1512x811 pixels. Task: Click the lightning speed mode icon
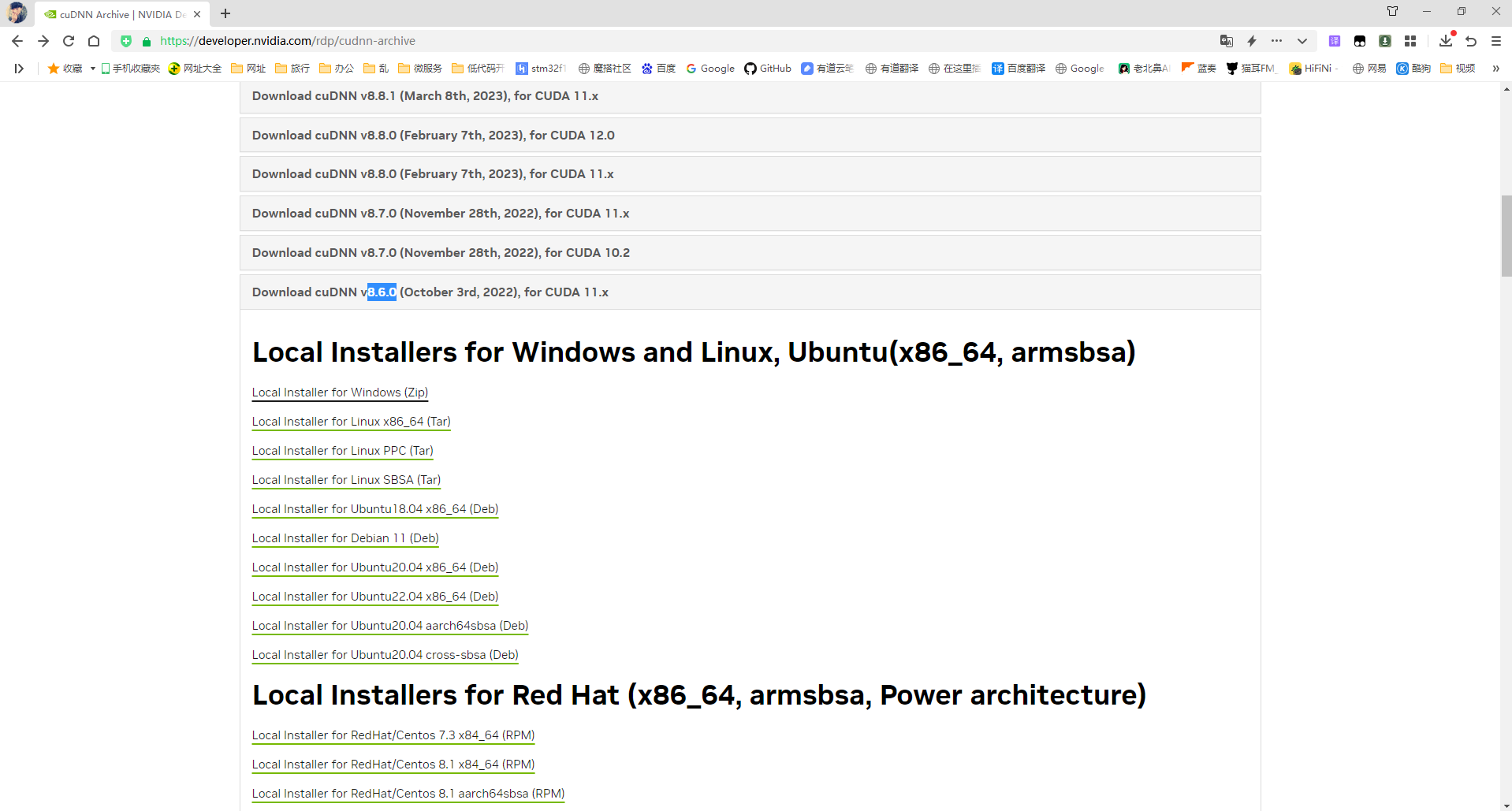coord(1251,41)
